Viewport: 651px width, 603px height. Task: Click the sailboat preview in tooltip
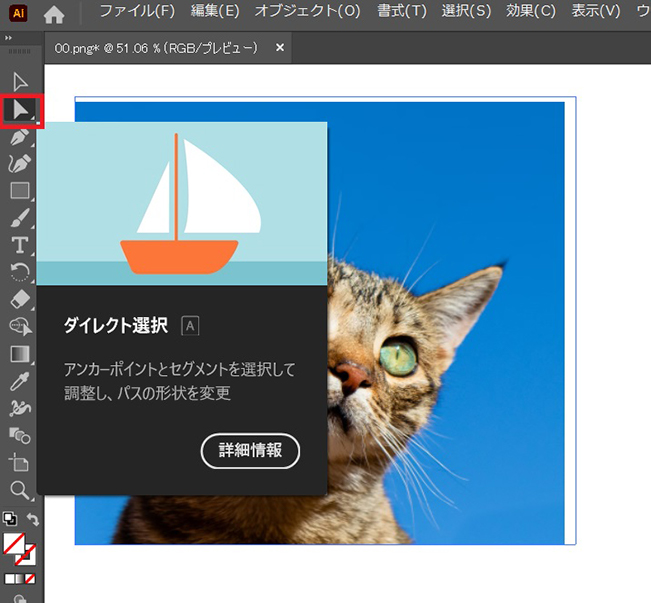click(182, 203)
